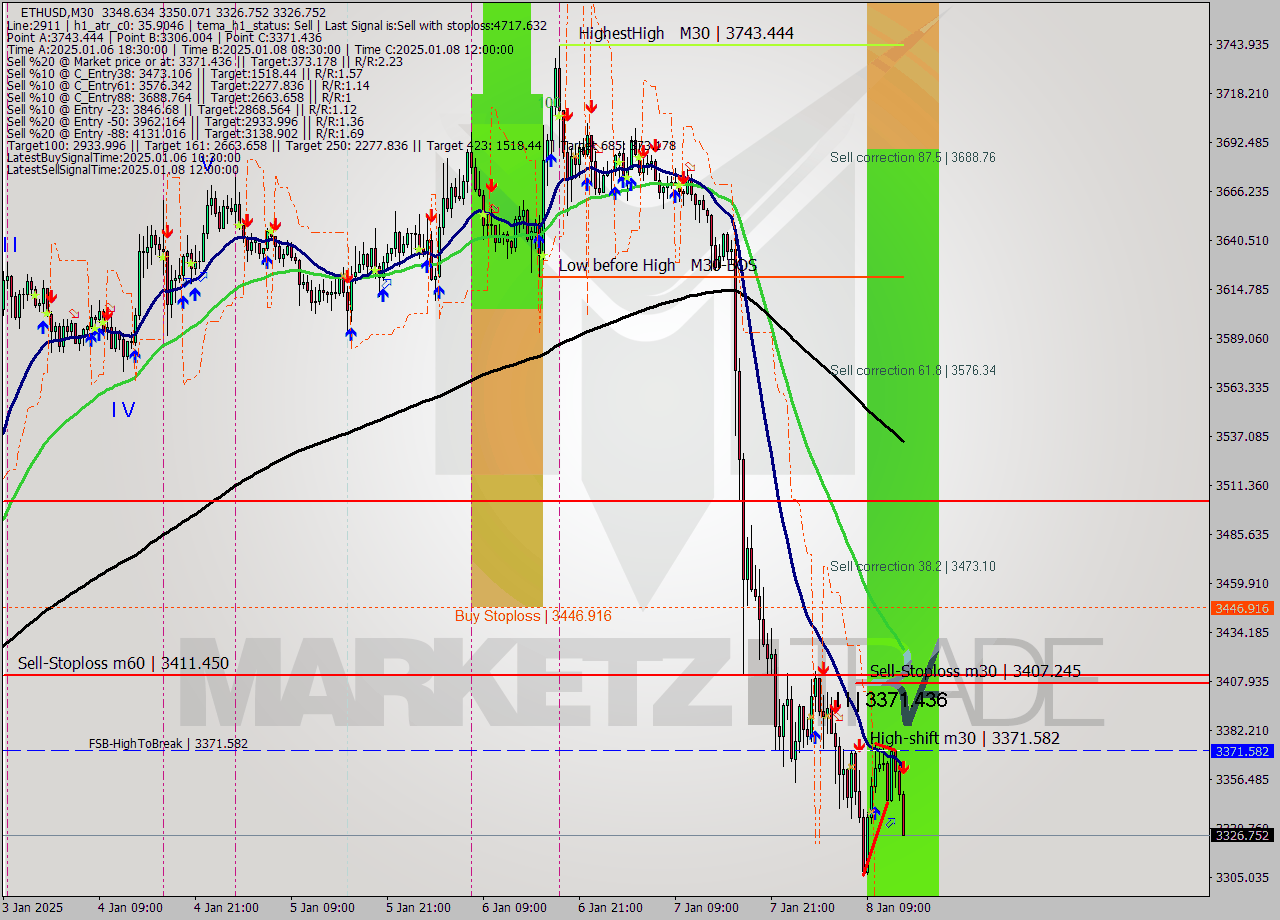Screen dimensions: 1280x920
Task: Click the 'Sell correction 38.2 | 3473.10' label
Action: point(912,566)
